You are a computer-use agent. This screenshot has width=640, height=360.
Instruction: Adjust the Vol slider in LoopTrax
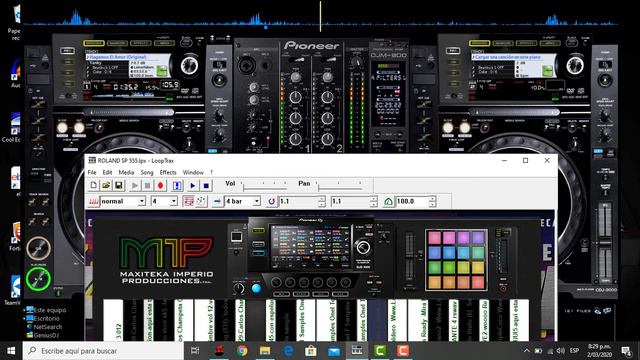(x=264, y=186)
